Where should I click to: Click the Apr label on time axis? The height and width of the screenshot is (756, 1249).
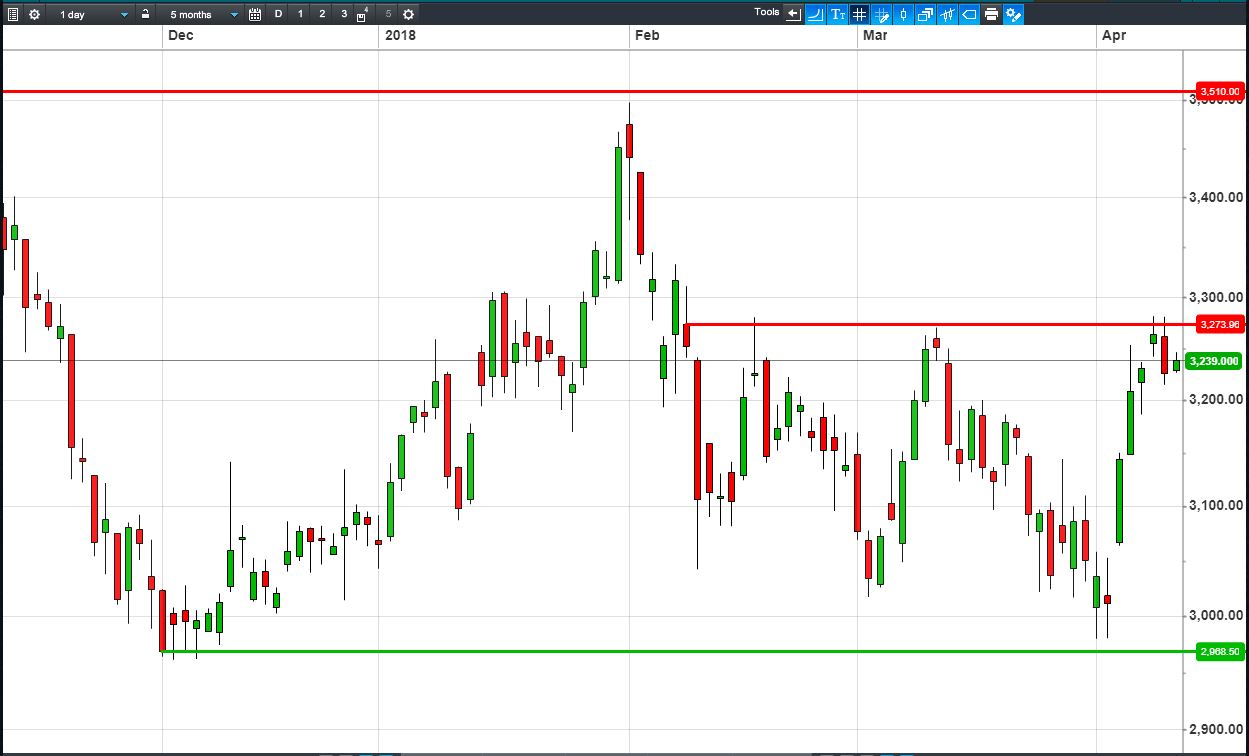click(x=1114, y=36)
